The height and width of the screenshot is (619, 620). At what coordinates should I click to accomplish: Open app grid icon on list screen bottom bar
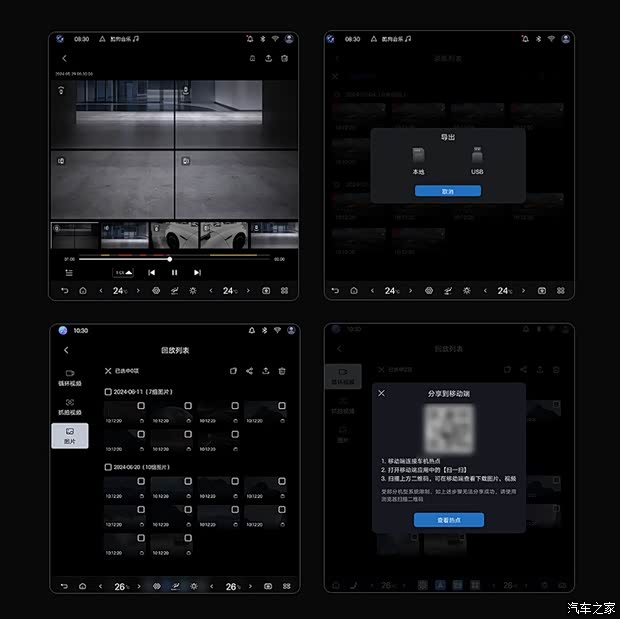pos(287,586)
